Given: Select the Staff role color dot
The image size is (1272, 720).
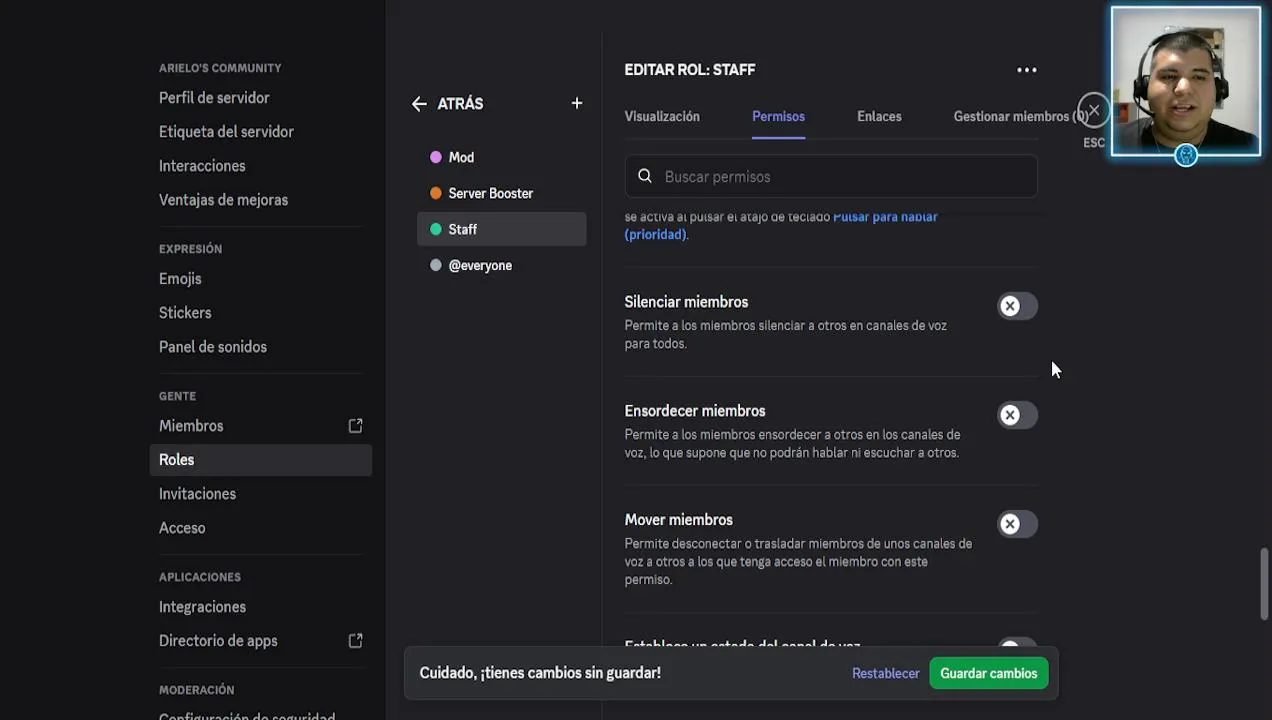Looking at the screenshot, I should pos(436,230).
